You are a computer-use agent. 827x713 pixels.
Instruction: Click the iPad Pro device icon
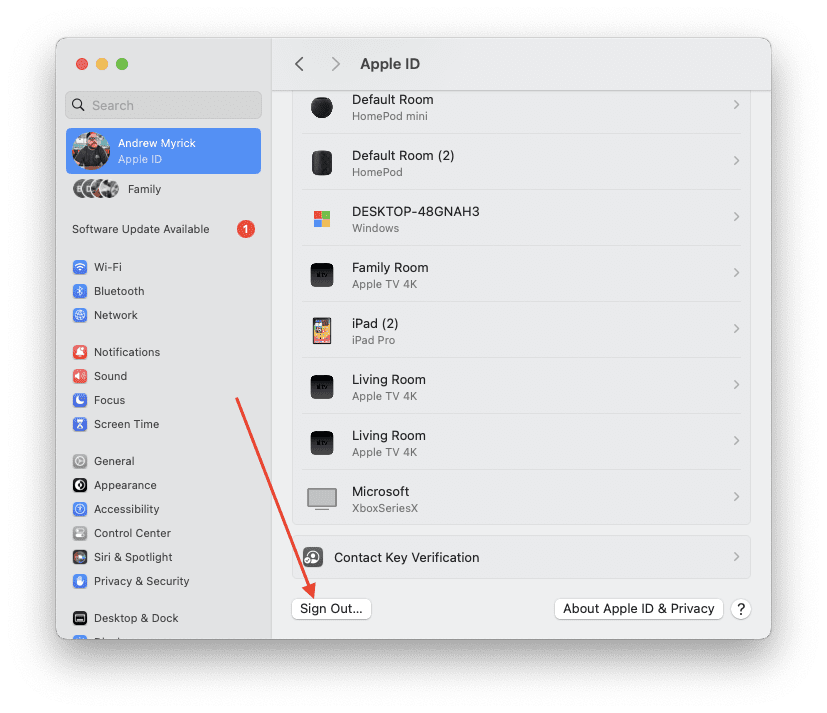click(x=322, y=331)
